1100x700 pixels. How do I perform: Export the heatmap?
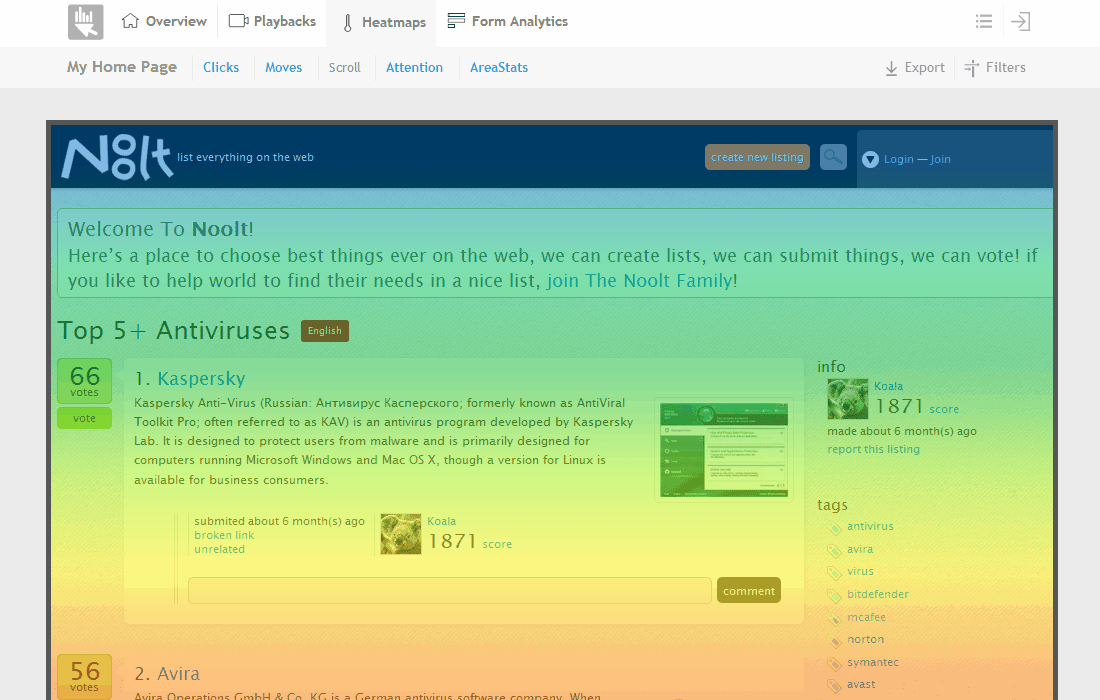(x=915, y=67)
